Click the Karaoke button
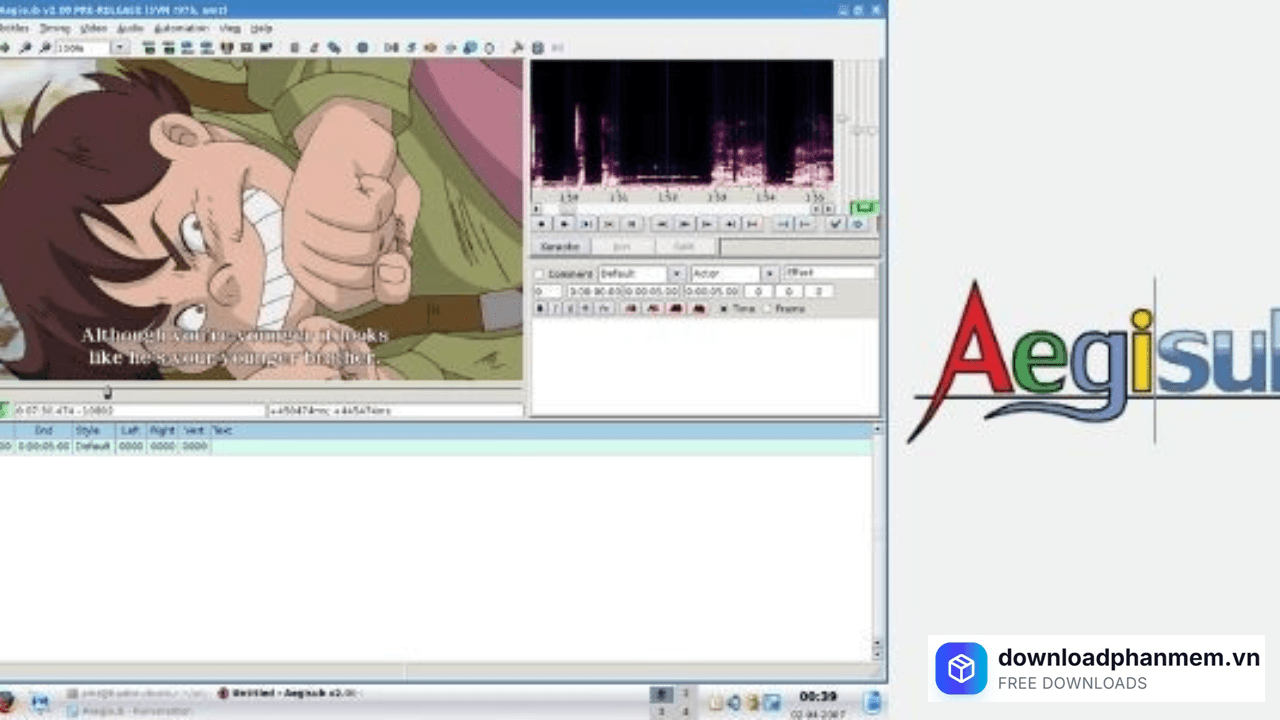Image resolution: width=1280 pixels, height=720 pixels. (x=560, y=247)
